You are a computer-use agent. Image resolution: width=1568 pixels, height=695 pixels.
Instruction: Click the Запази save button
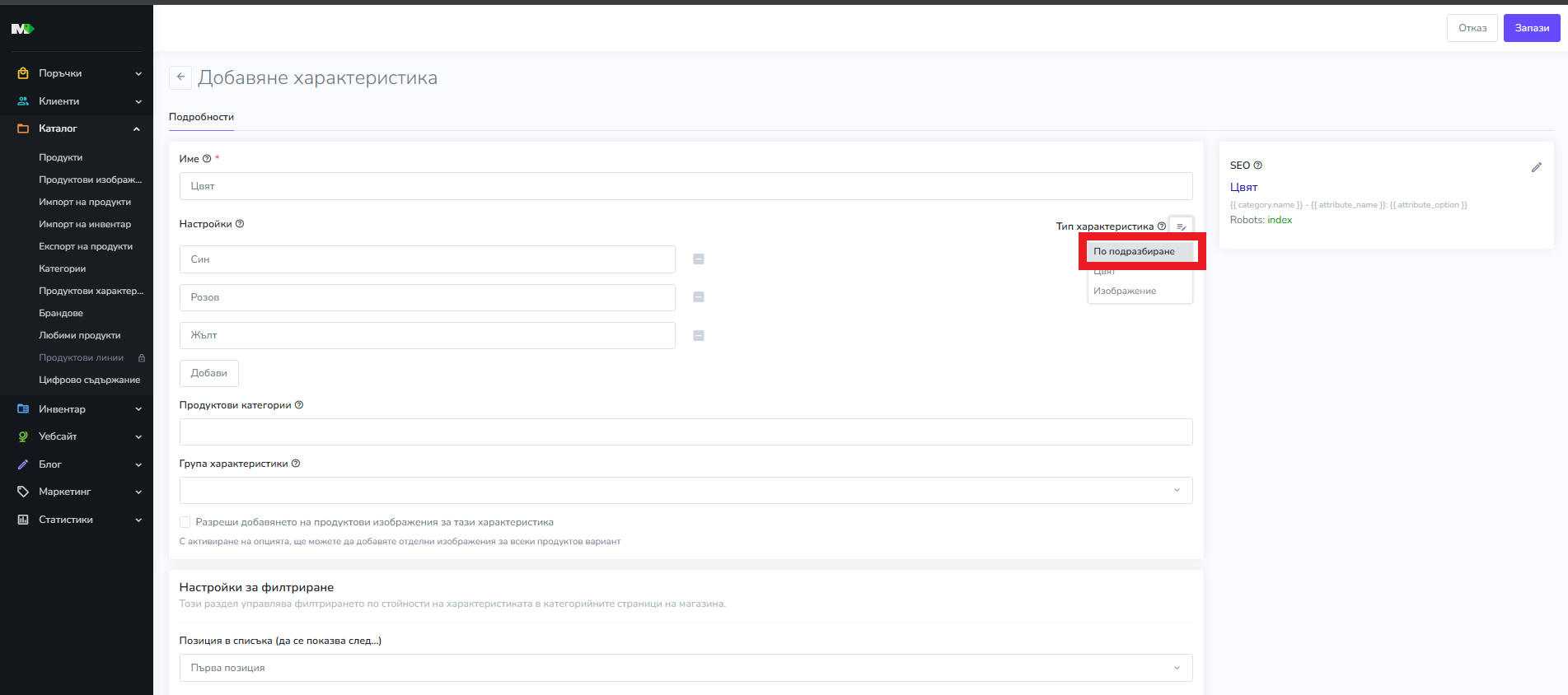pyautogui.click(x=1531, y=28)
